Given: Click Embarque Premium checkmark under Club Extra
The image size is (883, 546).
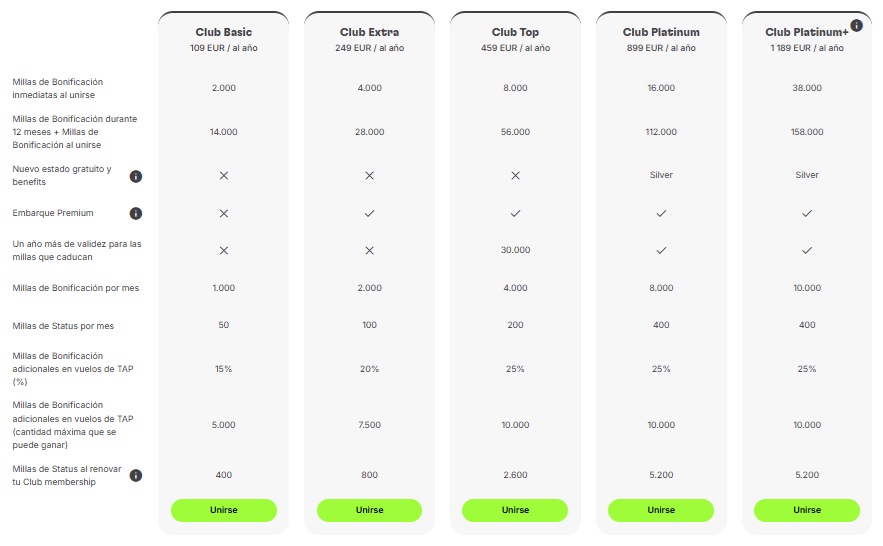Looking at the screenshot, I should [369, 213].
